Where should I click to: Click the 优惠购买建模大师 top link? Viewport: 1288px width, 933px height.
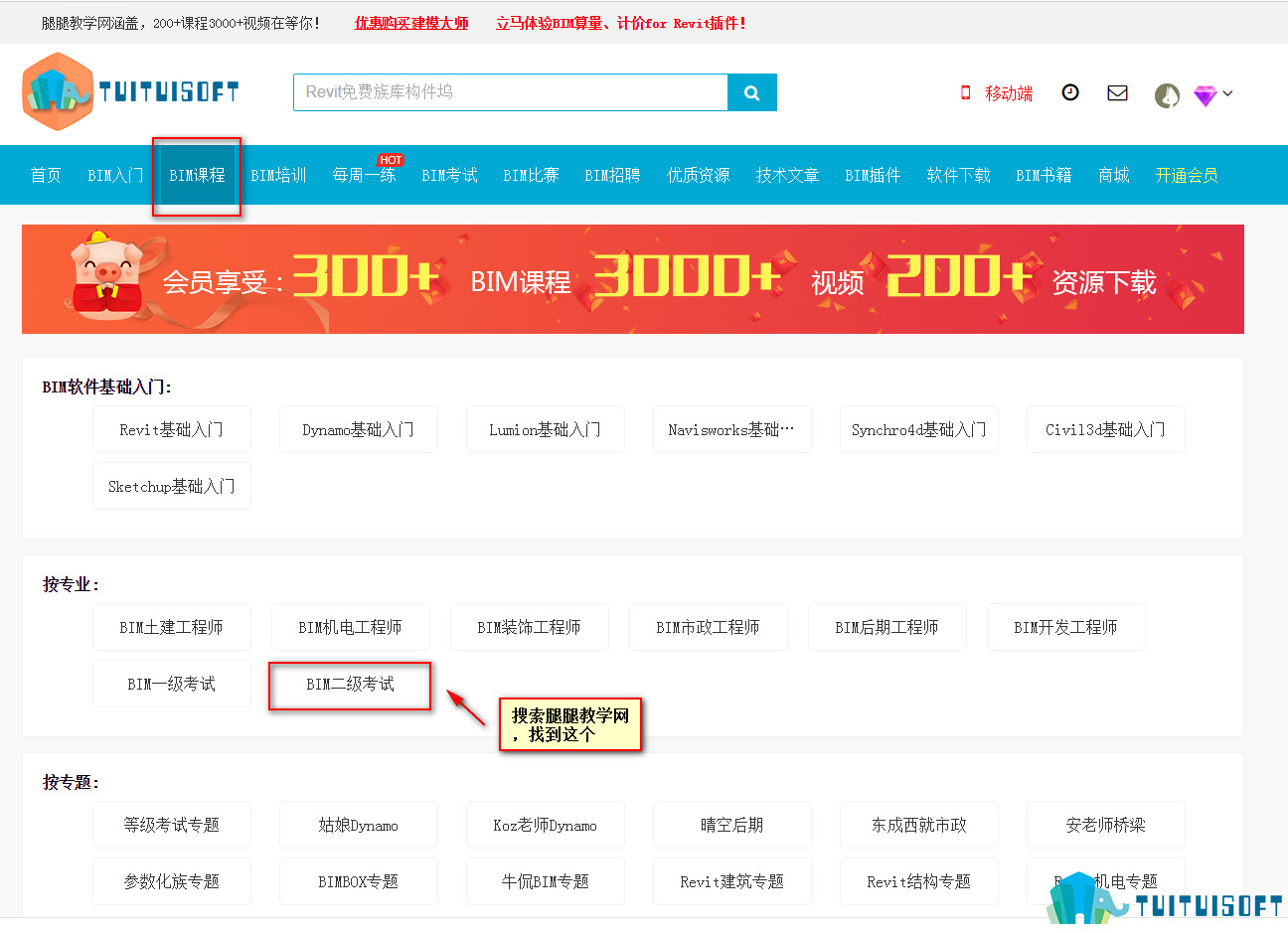pyautogui.click(x=411, y=23)
